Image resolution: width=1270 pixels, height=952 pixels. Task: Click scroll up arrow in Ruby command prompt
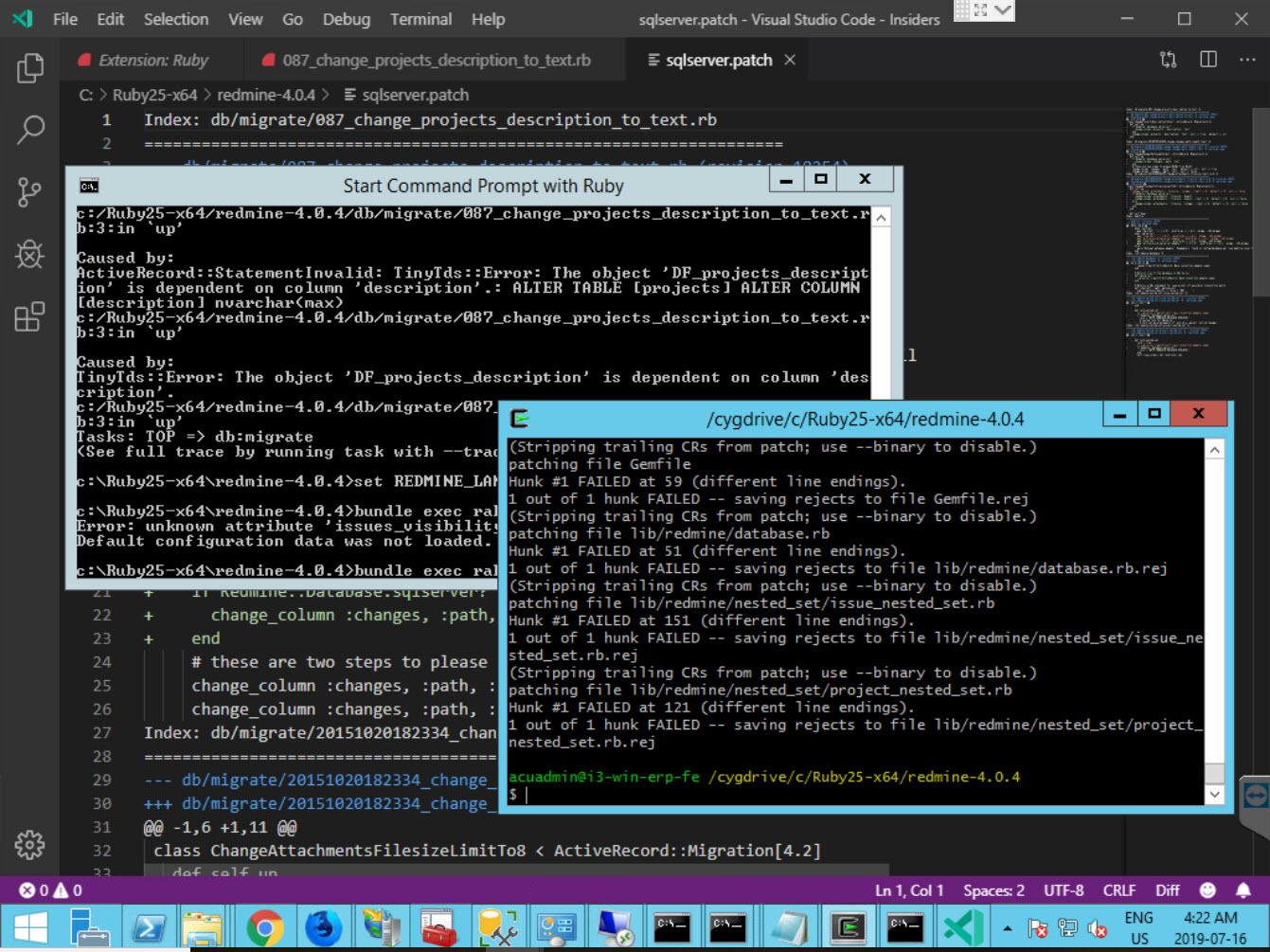(881, 218)
